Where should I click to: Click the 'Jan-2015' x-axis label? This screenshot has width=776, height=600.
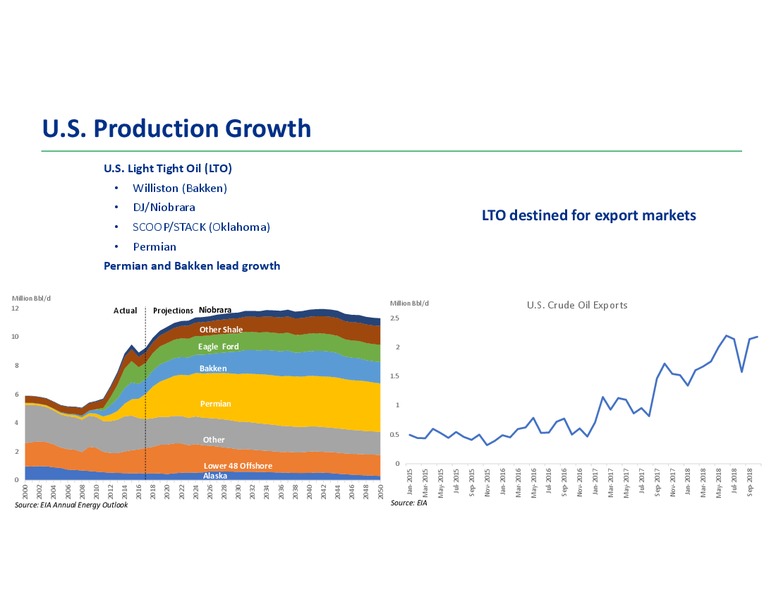pos(410,481)
